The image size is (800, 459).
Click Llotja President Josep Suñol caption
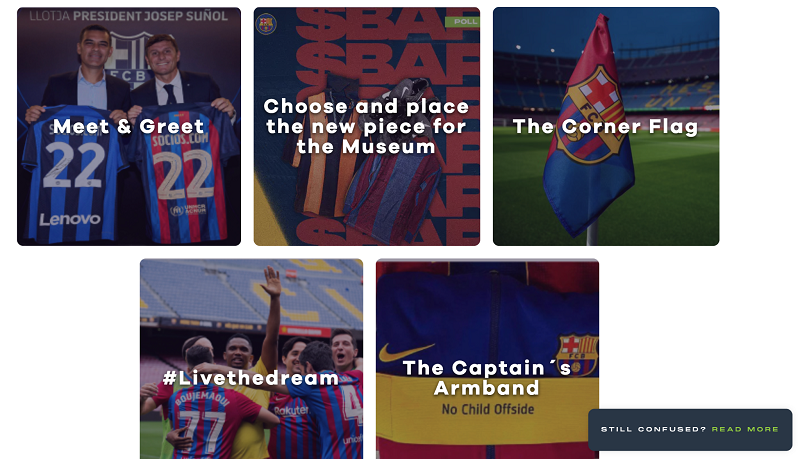pos(129,16)
